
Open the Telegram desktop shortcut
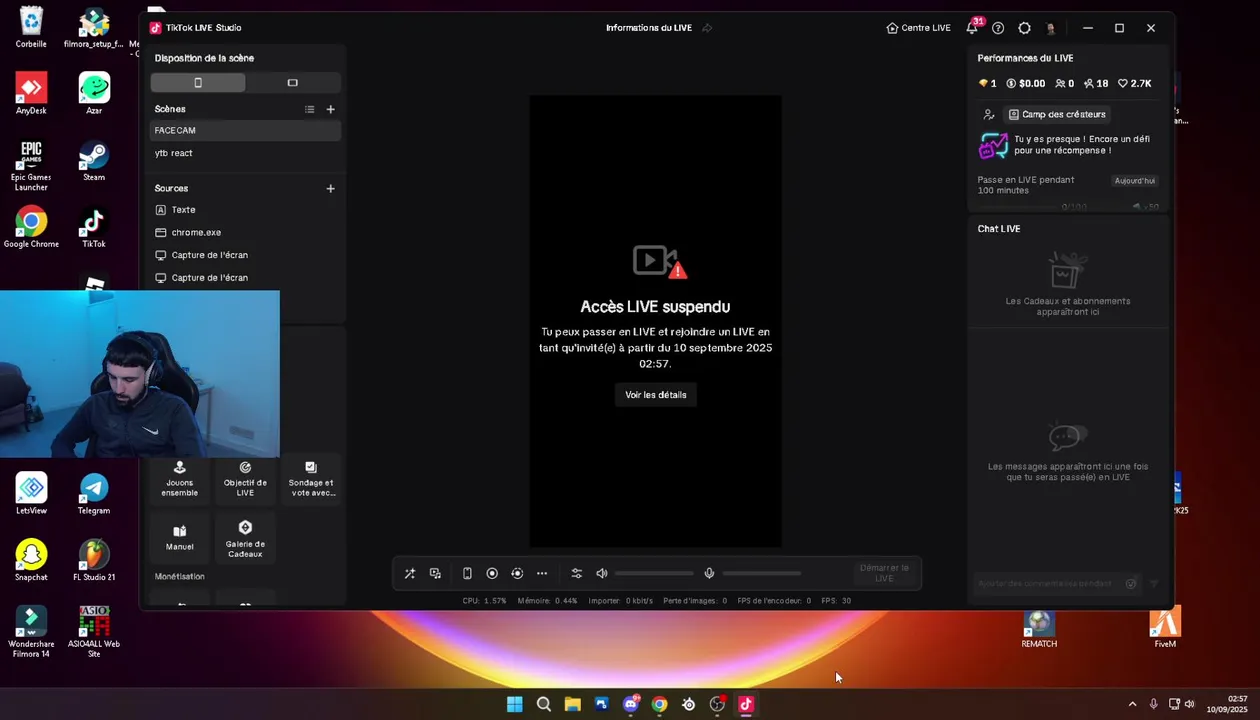(94, 494)
